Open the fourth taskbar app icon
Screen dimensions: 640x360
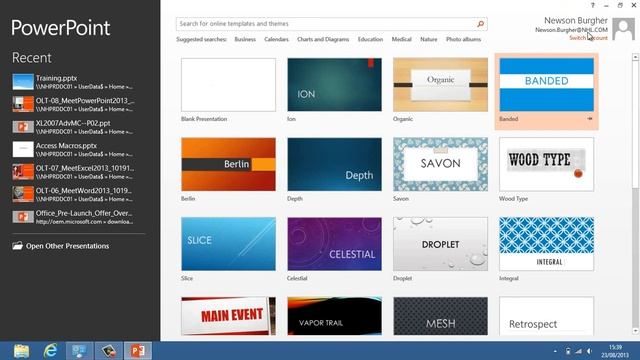[x=109, y=351]
